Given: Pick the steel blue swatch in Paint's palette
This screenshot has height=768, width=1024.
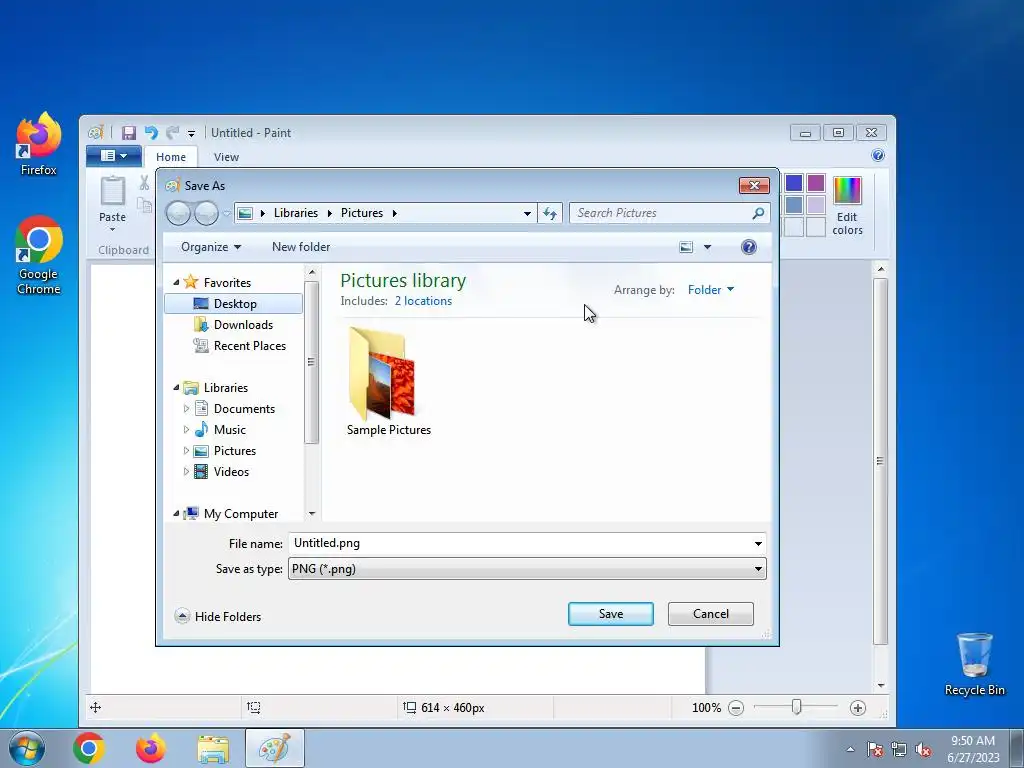Looking at the screenshot, I should (794, 204).
